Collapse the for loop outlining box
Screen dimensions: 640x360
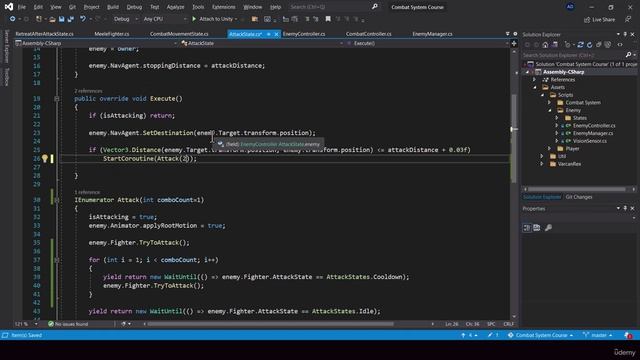click(57, 260)
